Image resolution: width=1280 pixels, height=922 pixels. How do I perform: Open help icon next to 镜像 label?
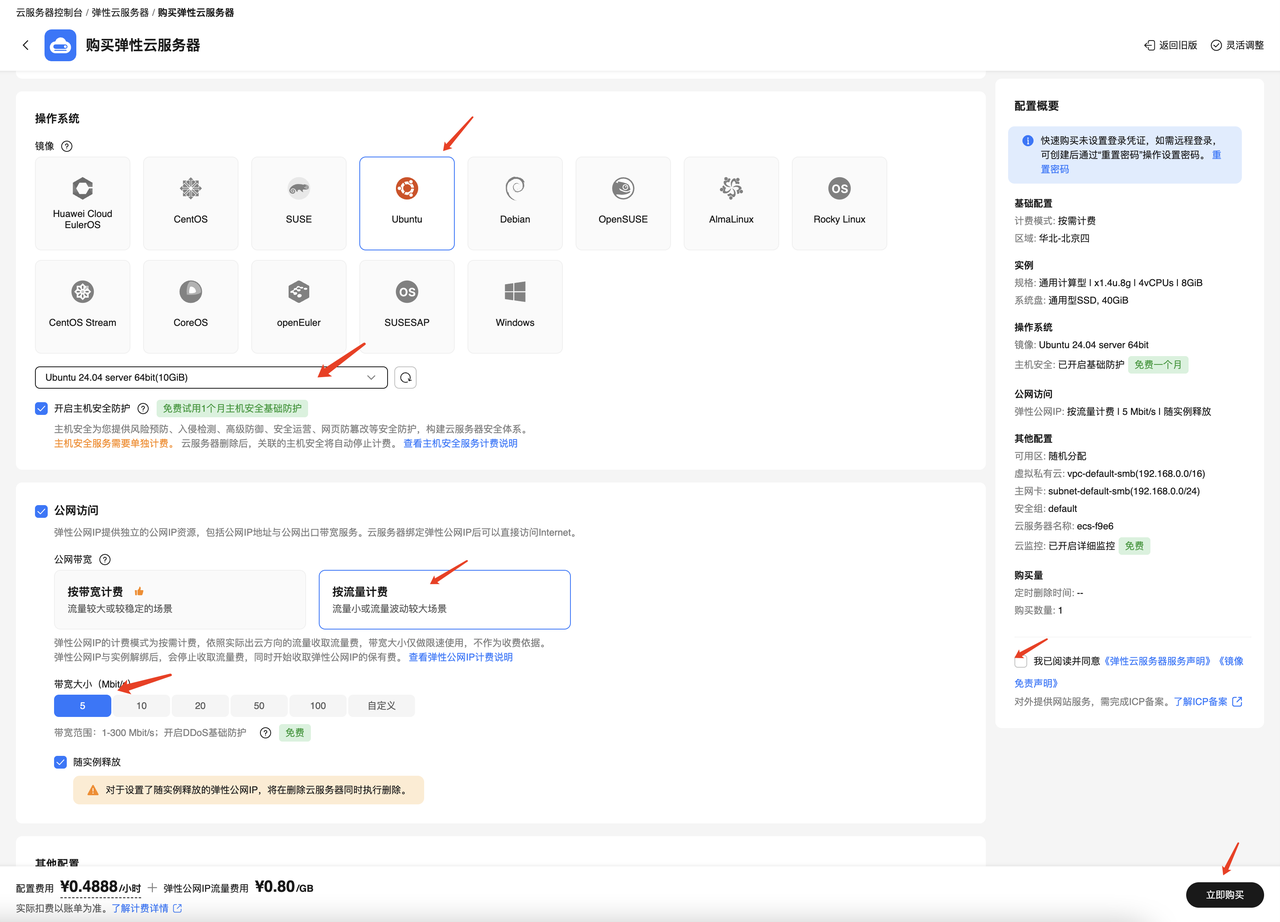67,146
